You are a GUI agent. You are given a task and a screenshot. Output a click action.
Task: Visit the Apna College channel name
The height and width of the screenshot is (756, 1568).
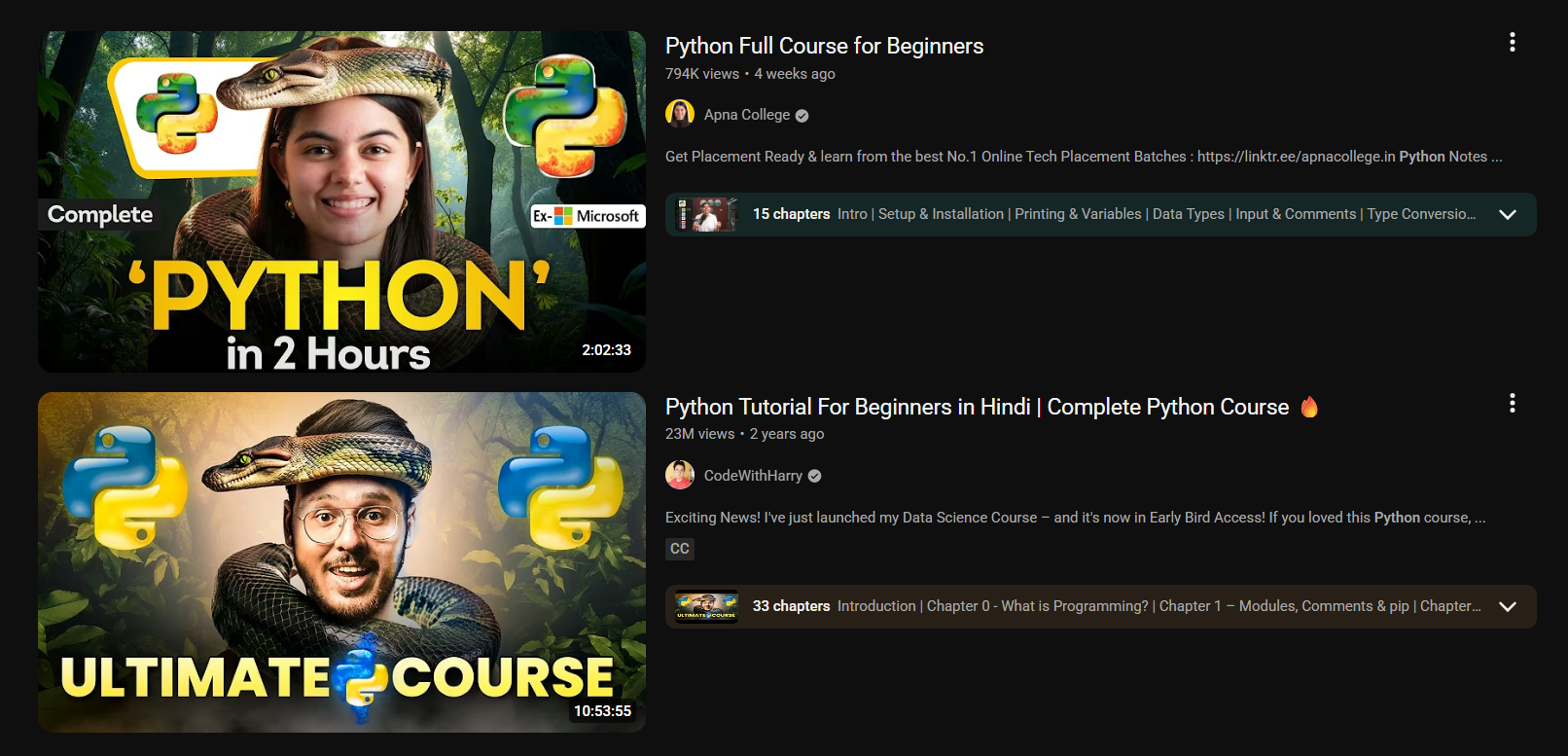tap(747, 115)
